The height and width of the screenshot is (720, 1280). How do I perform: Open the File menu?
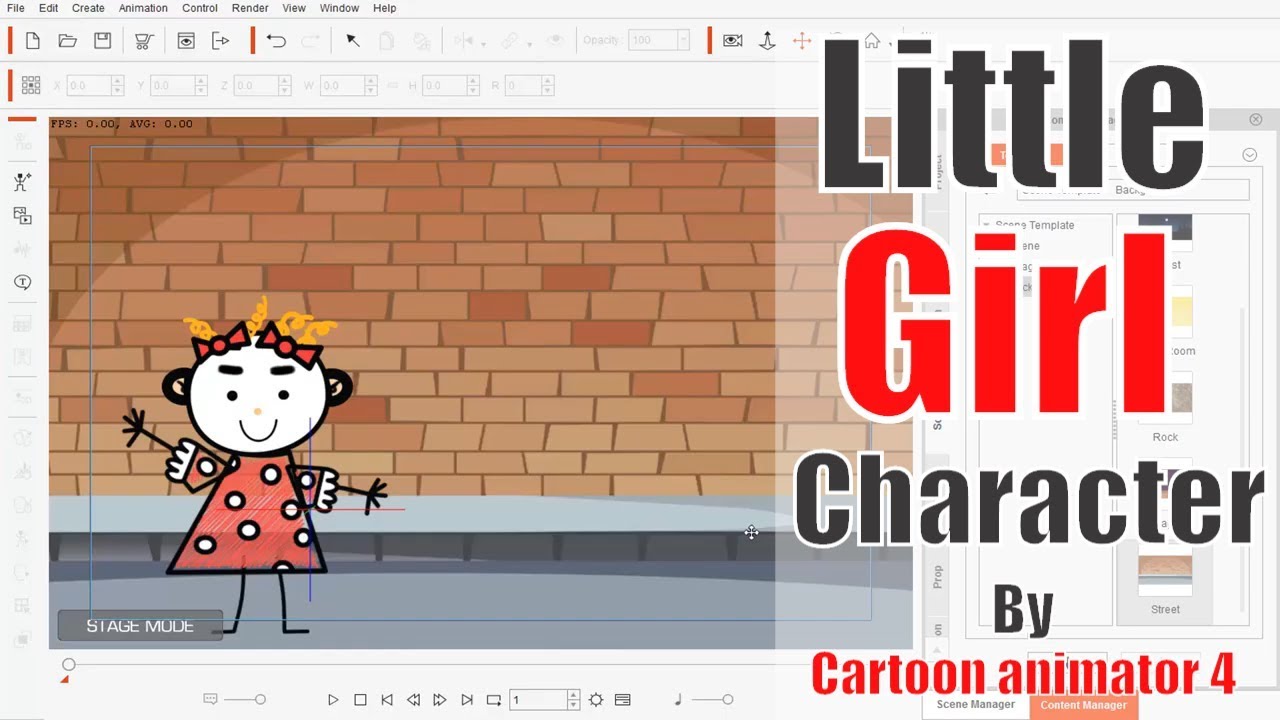coord(15,8)
